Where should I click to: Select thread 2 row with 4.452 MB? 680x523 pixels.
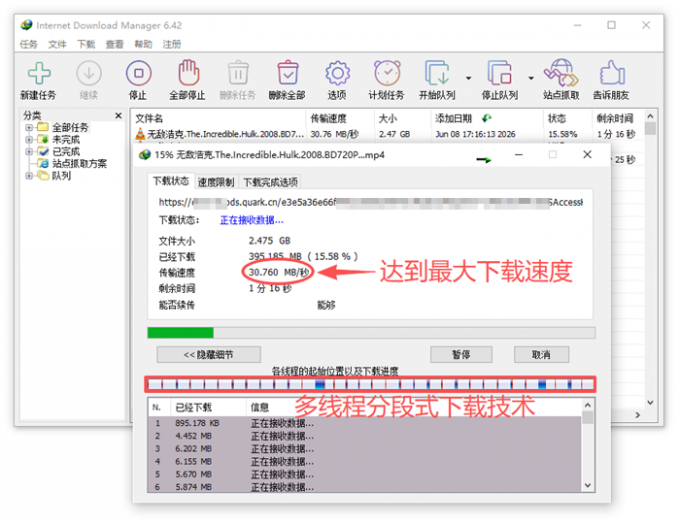[x=364, y=436]
